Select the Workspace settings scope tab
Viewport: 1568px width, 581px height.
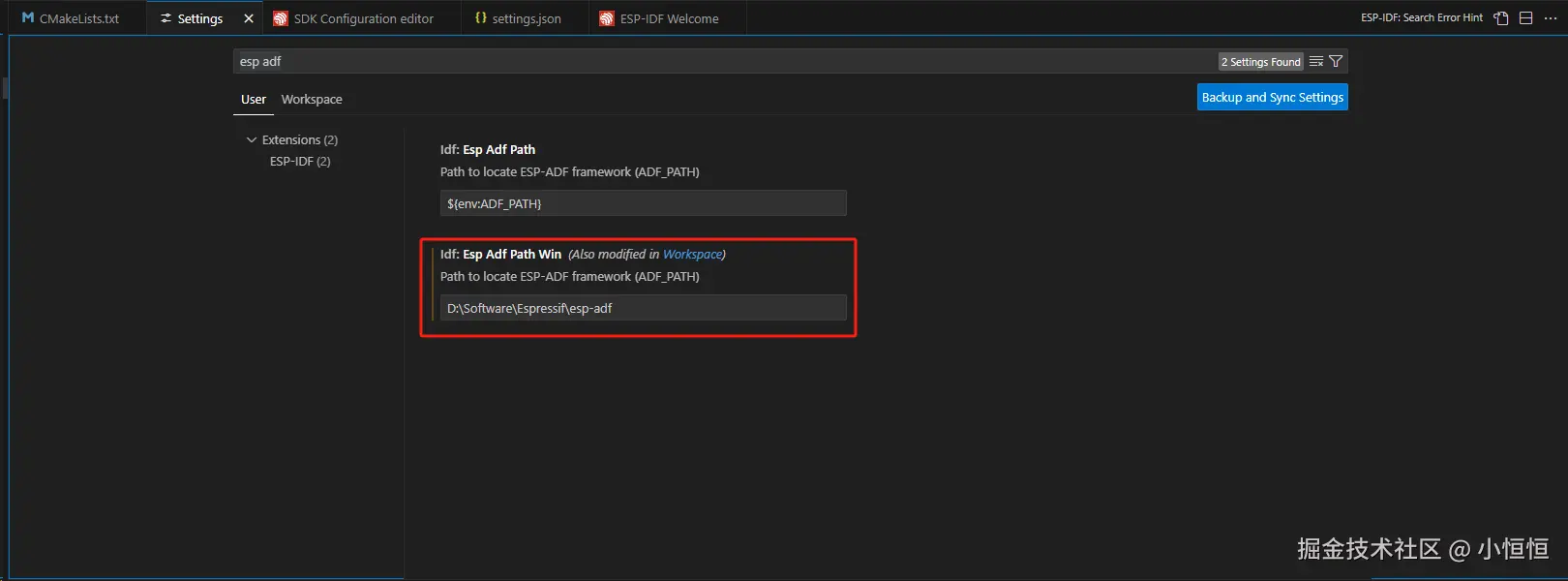click(x=312, y=99)
